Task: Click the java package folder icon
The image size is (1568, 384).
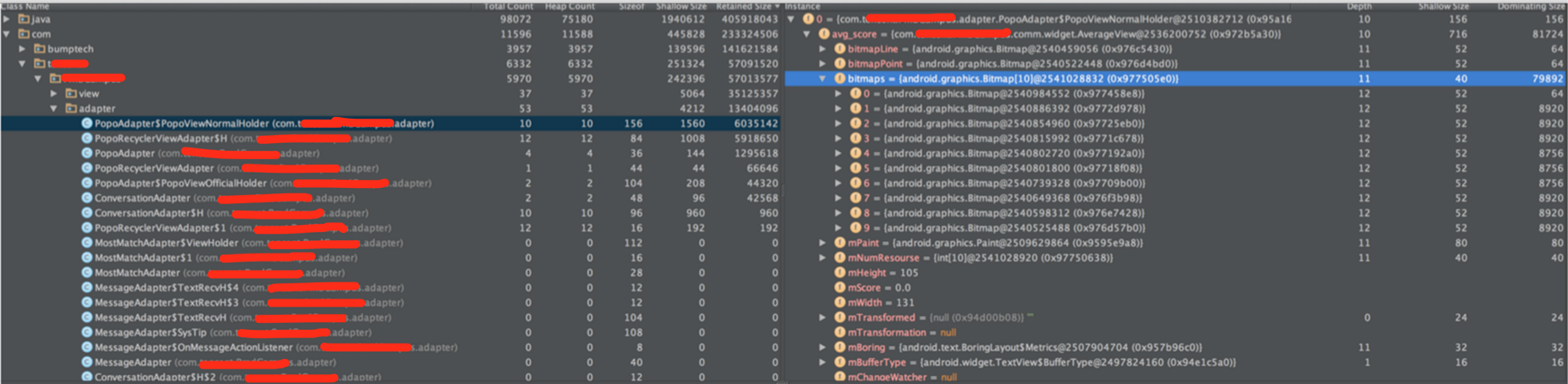Action: pos(23,19)
